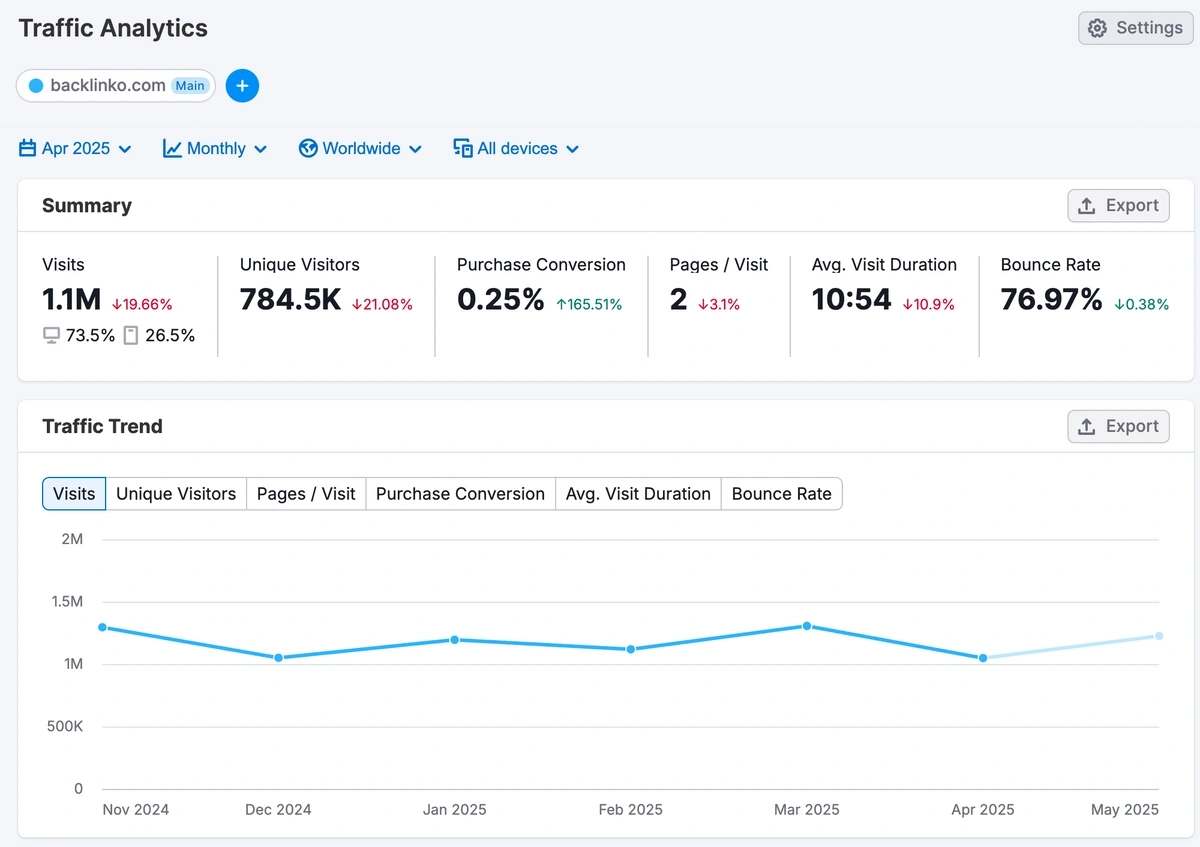Click the line chart icon beside Monthly
This screenshot has width=1200, height=847.
pos(172,149)
